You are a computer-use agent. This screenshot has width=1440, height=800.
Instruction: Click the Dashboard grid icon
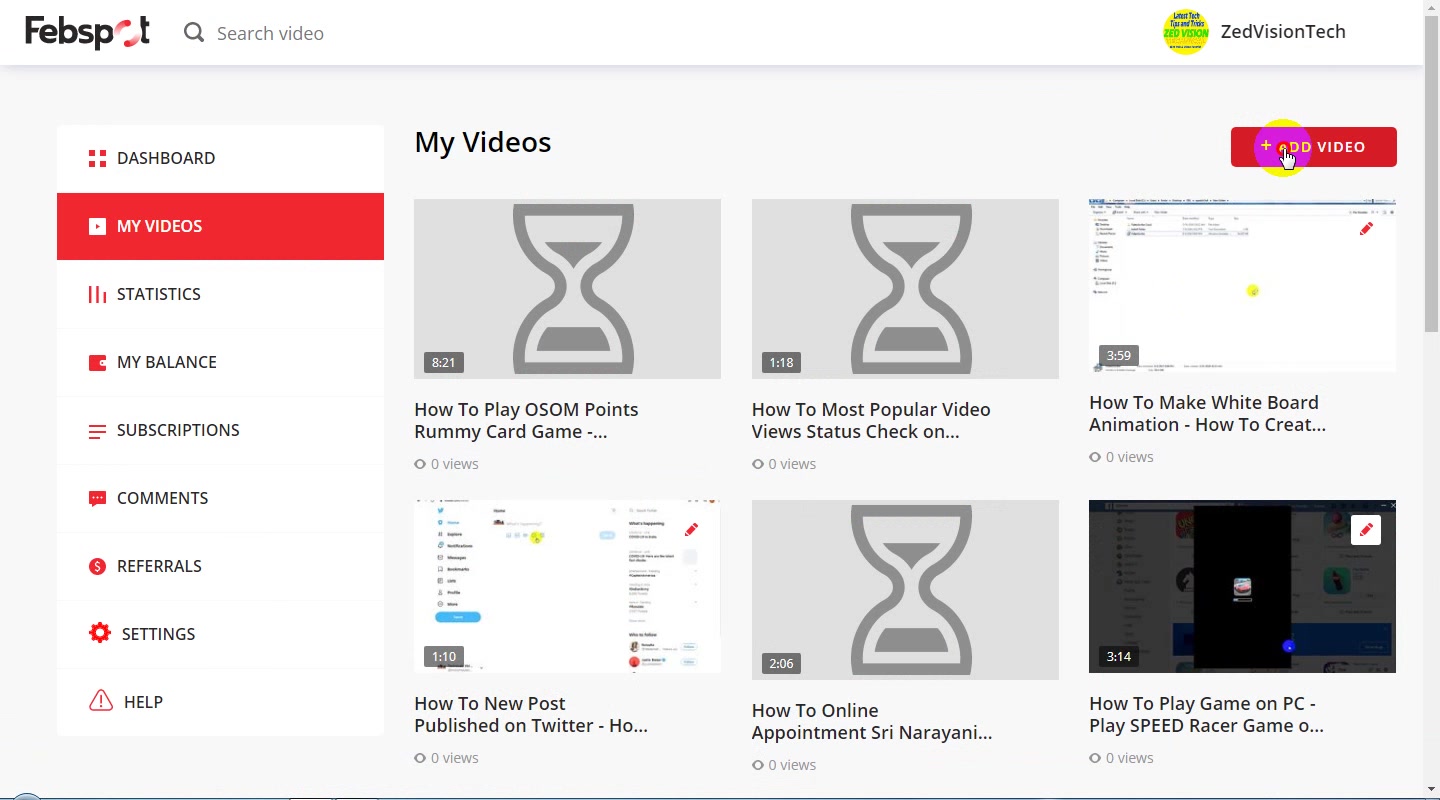pos(97,158)
